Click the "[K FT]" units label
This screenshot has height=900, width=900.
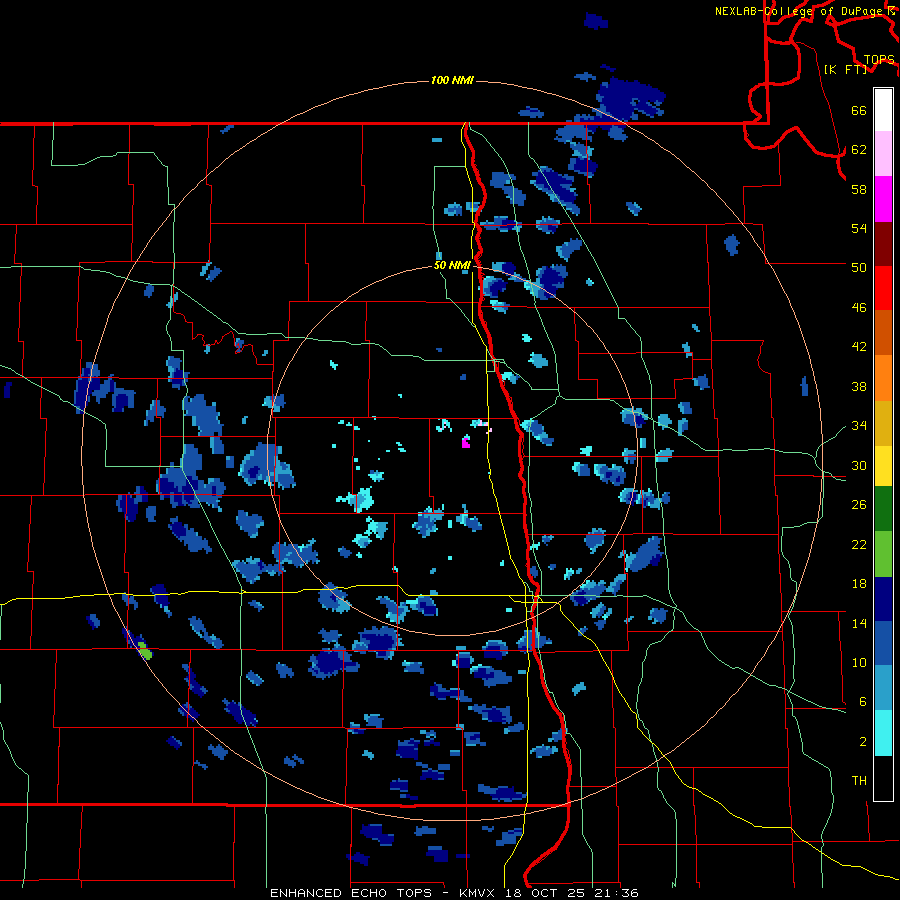click(x=845, y=69)
